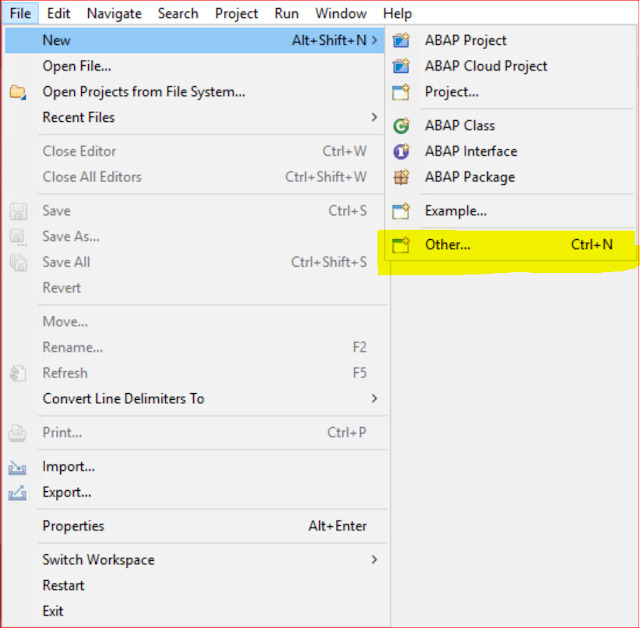Choose Print... from the menu
The width and height of the screenshot is (640, 628).
[194, 433]
